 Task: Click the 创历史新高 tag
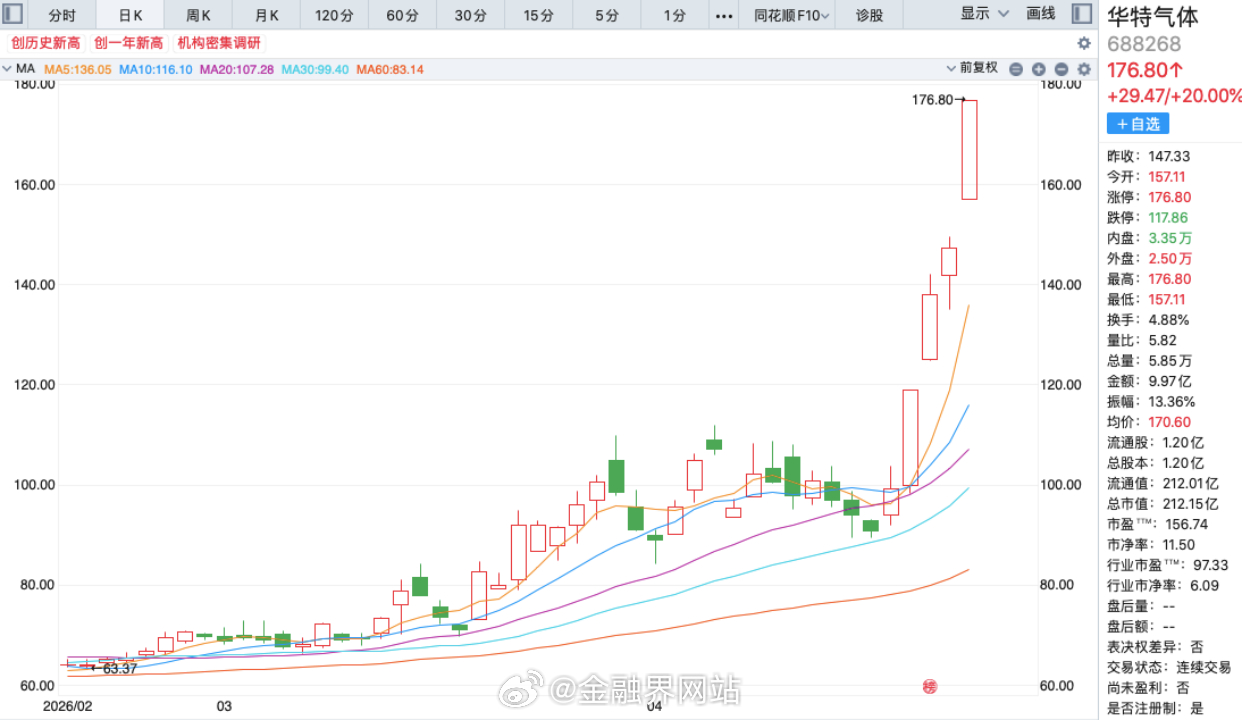(x=45, y=43)
